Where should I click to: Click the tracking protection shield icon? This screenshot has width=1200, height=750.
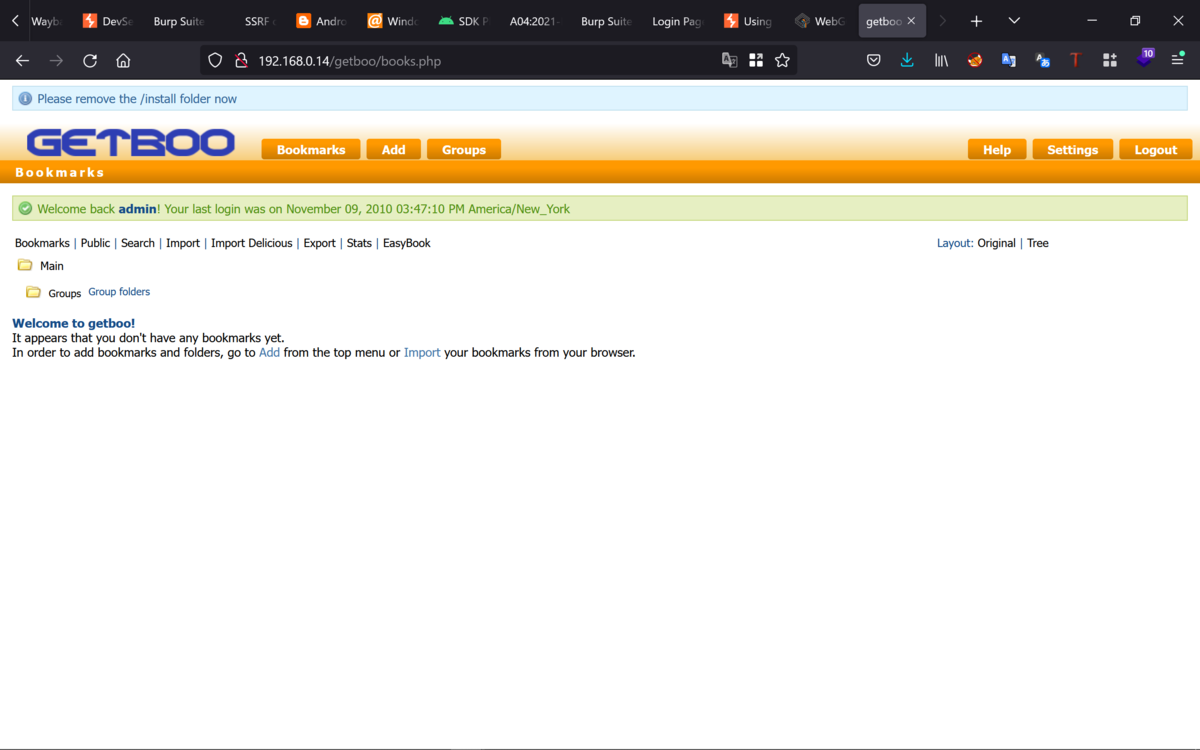[215, 60]
